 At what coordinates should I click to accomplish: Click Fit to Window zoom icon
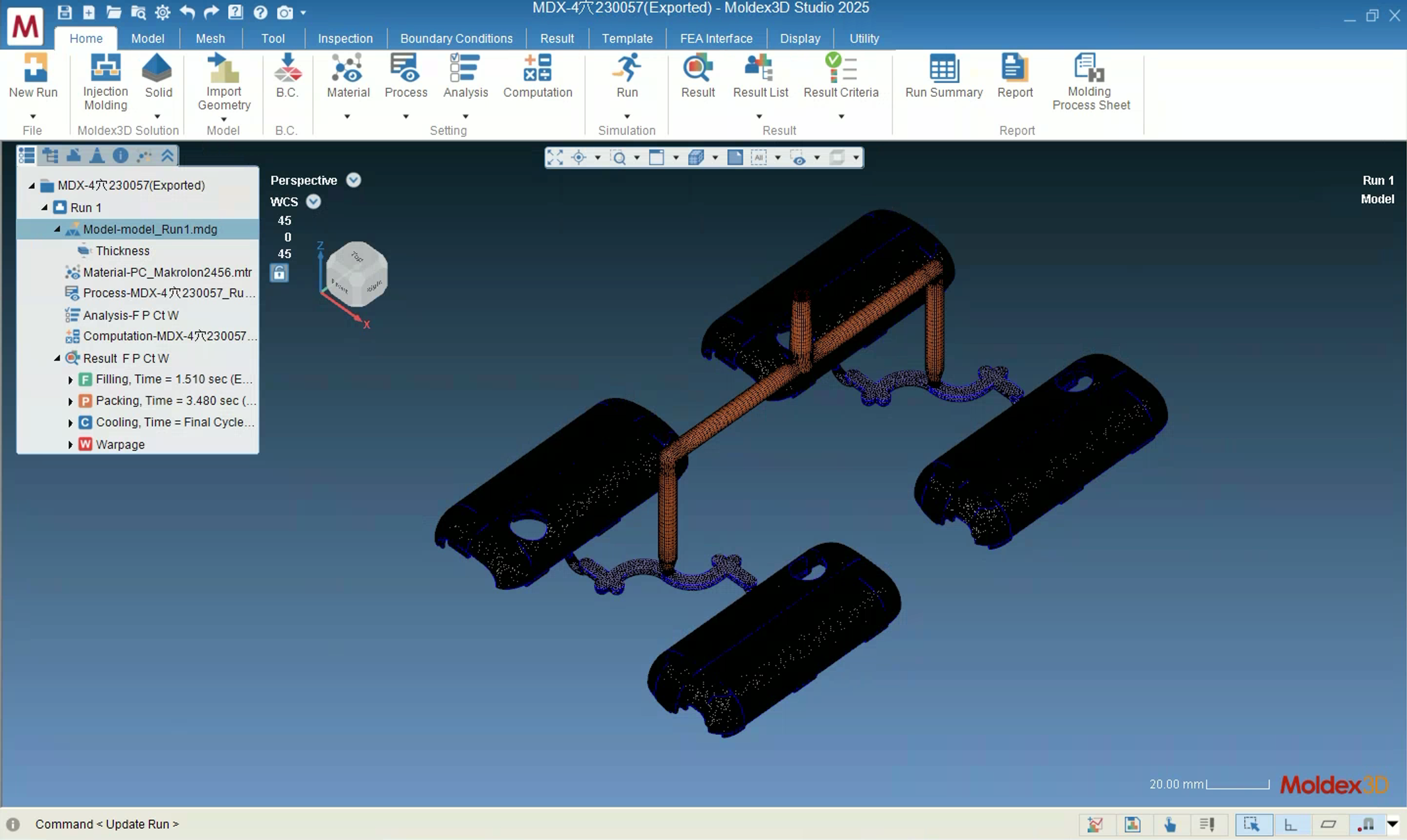click(555, 157)
